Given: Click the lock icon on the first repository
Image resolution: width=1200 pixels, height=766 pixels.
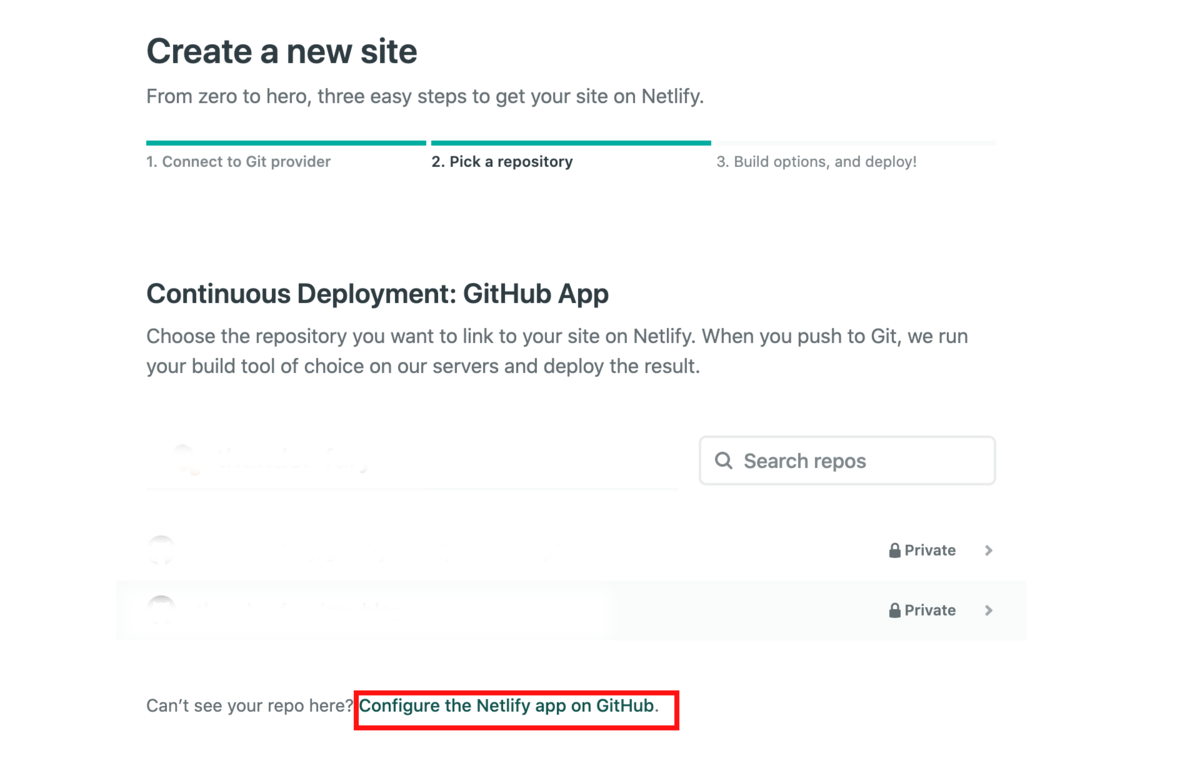Looking at the screenshot, I should (x=895, y=551).
